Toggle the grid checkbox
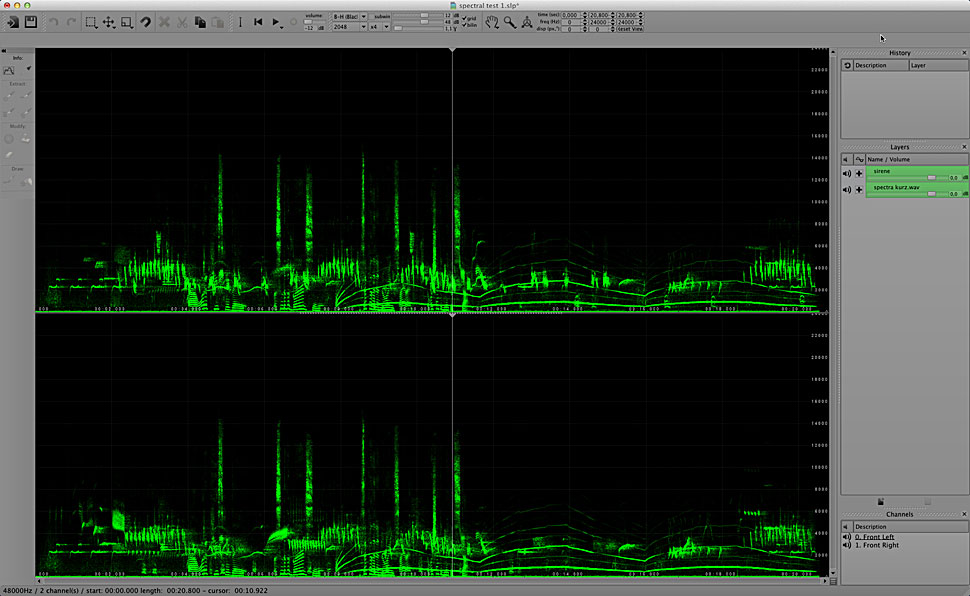The image size is (970, 596). [465, 18]
